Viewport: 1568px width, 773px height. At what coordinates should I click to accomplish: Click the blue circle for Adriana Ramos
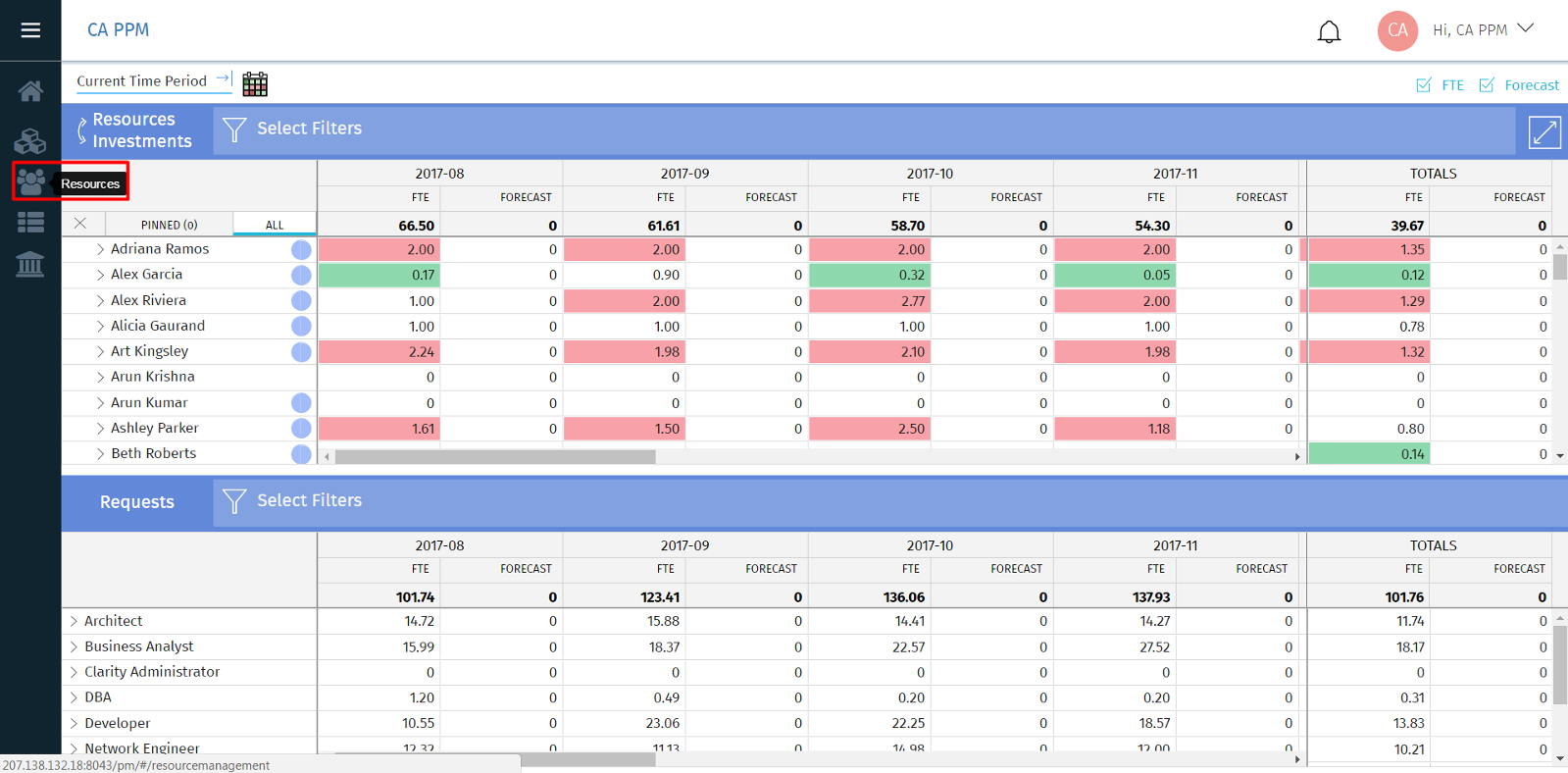pos(301,250)
